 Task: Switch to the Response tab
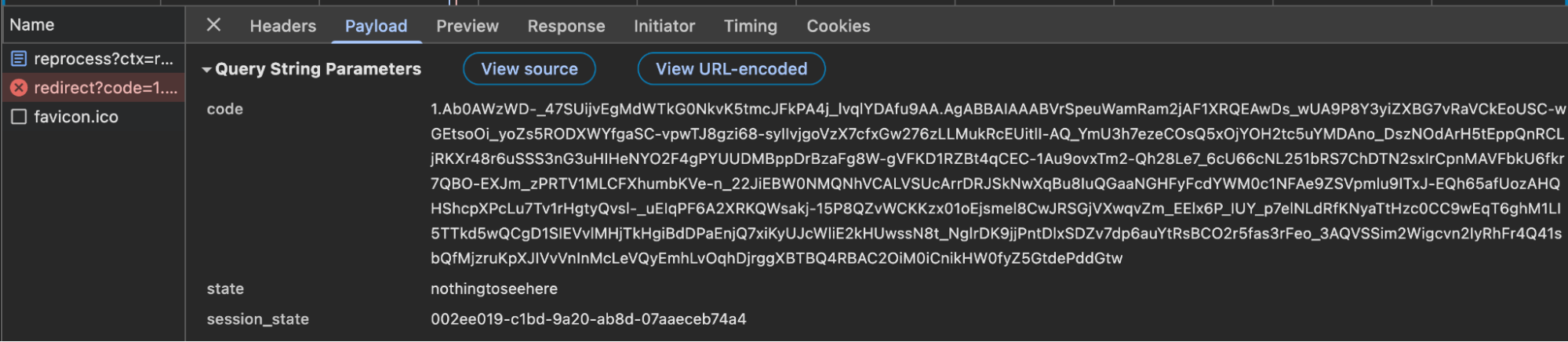click(x=566, y=26)
